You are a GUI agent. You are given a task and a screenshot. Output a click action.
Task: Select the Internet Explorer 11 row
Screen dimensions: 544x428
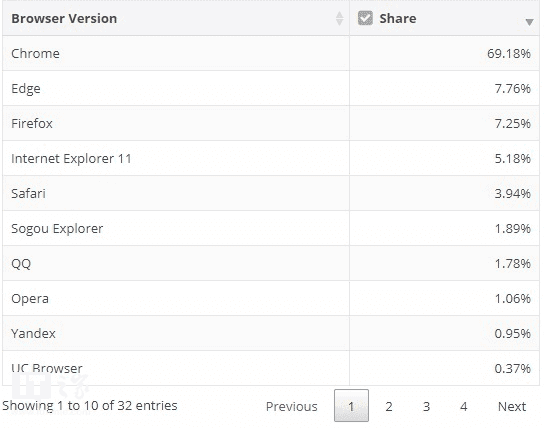coord(271,159)
